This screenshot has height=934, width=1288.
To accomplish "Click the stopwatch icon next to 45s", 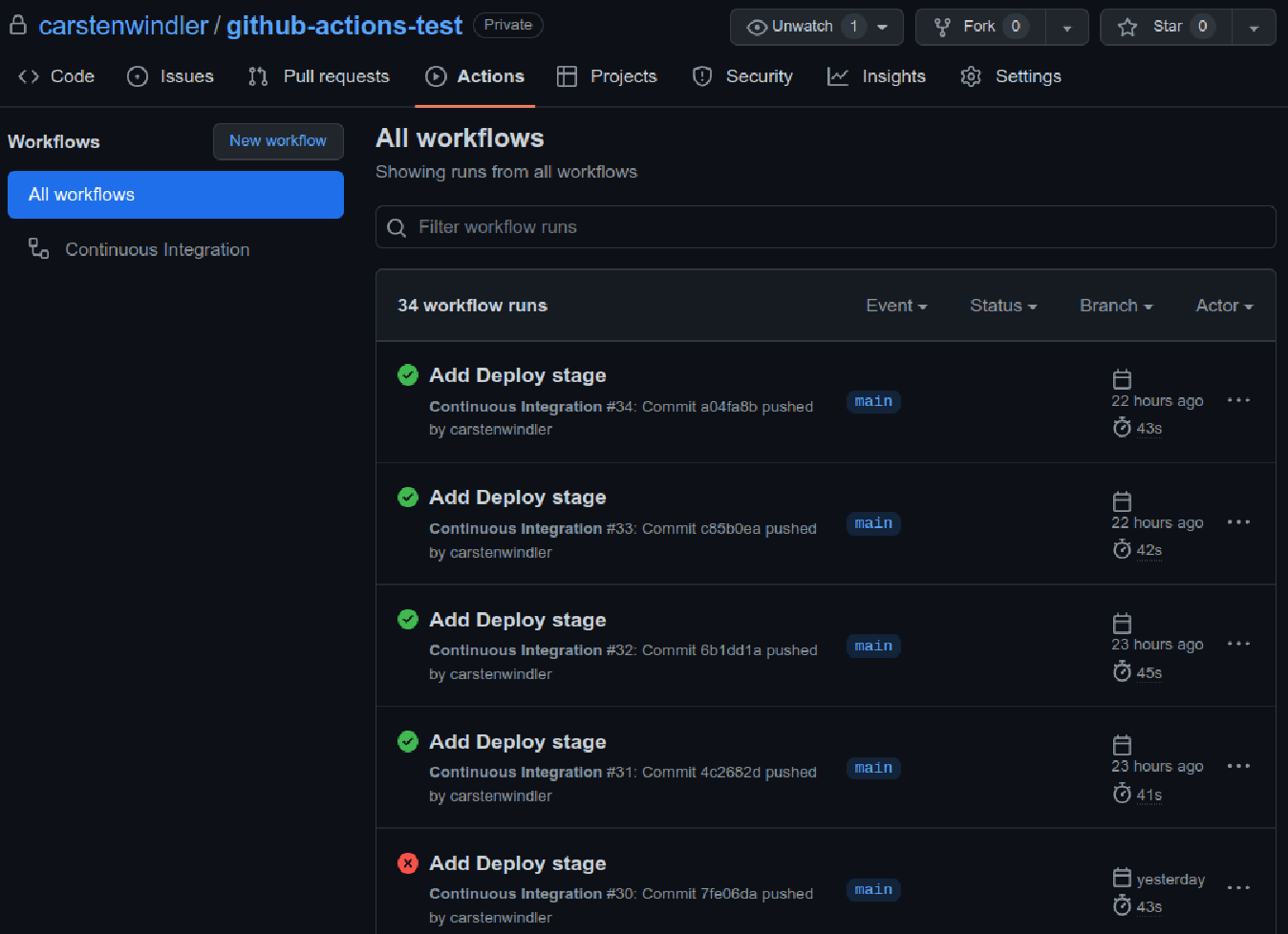I will 1122,671.
